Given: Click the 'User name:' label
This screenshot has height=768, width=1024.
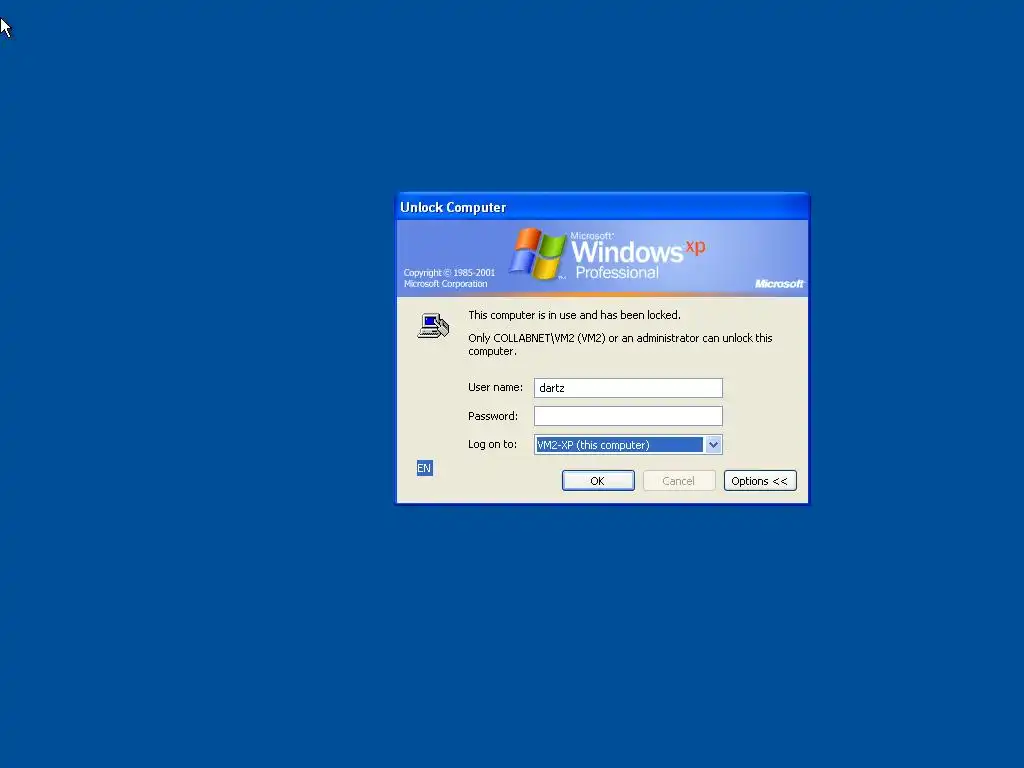Looking at the screenshot, I should click(x=495, y=387).
